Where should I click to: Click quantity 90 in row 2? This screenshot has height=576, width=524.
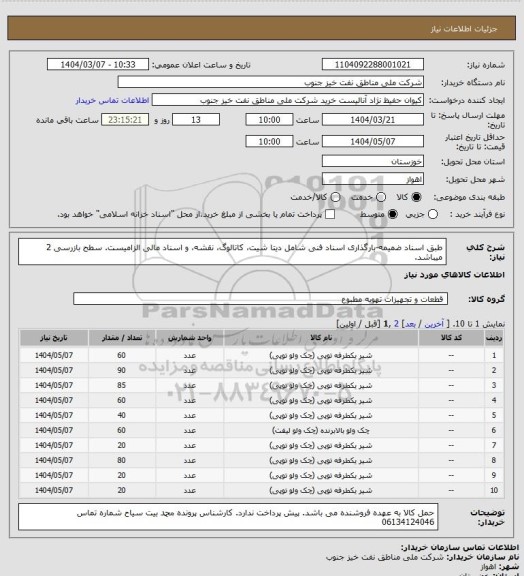click(x=122, y=370)
